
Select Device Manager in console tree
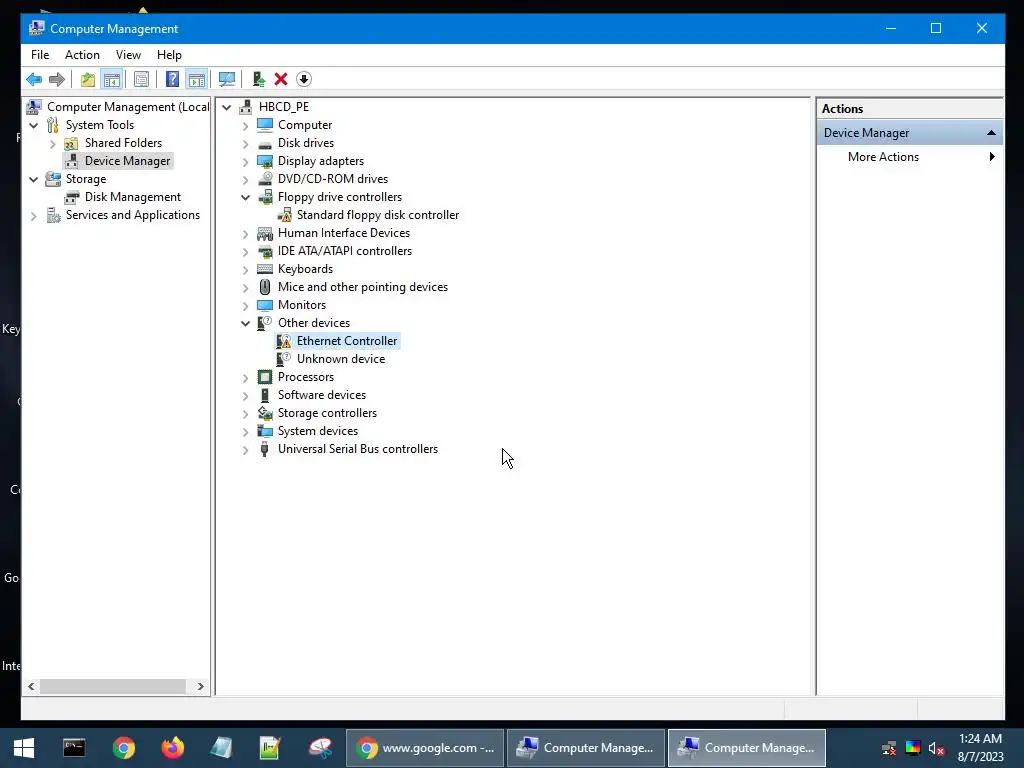point(127,161)
